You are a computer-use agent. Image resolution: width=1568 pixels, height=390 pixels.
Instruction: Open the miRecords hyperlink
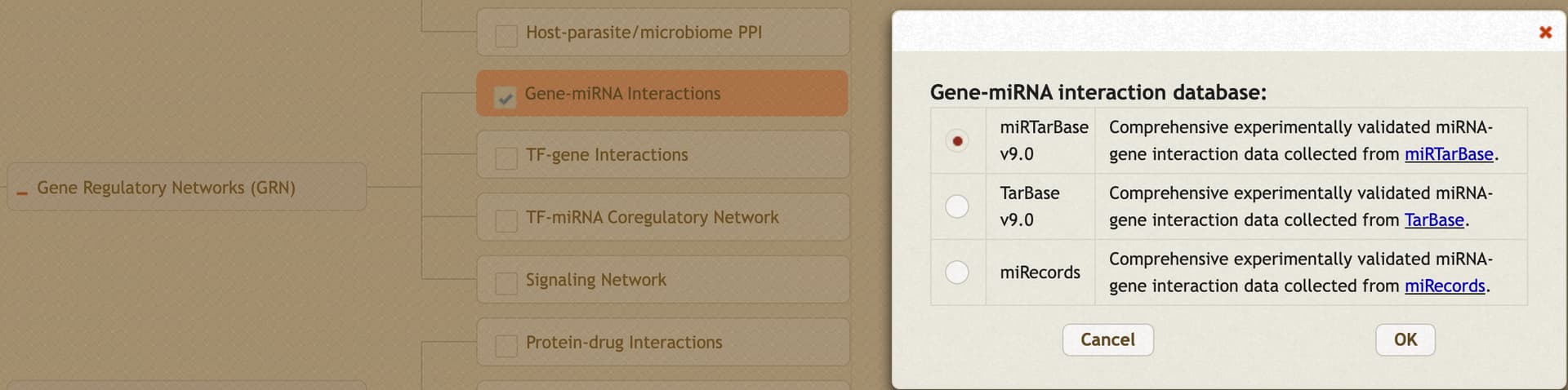click(1445, 286)
